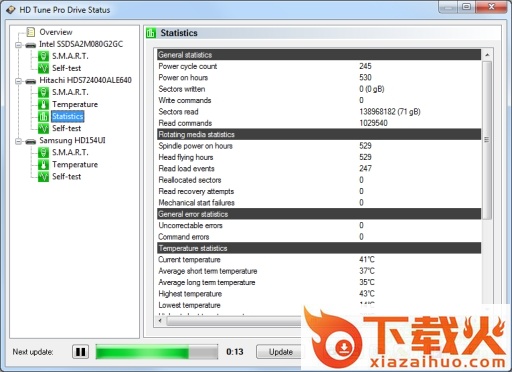Image resolution: width=512 pixels, height=372 pixels.
Task: Select the Power cycle count row
Action: coord(319,66)
